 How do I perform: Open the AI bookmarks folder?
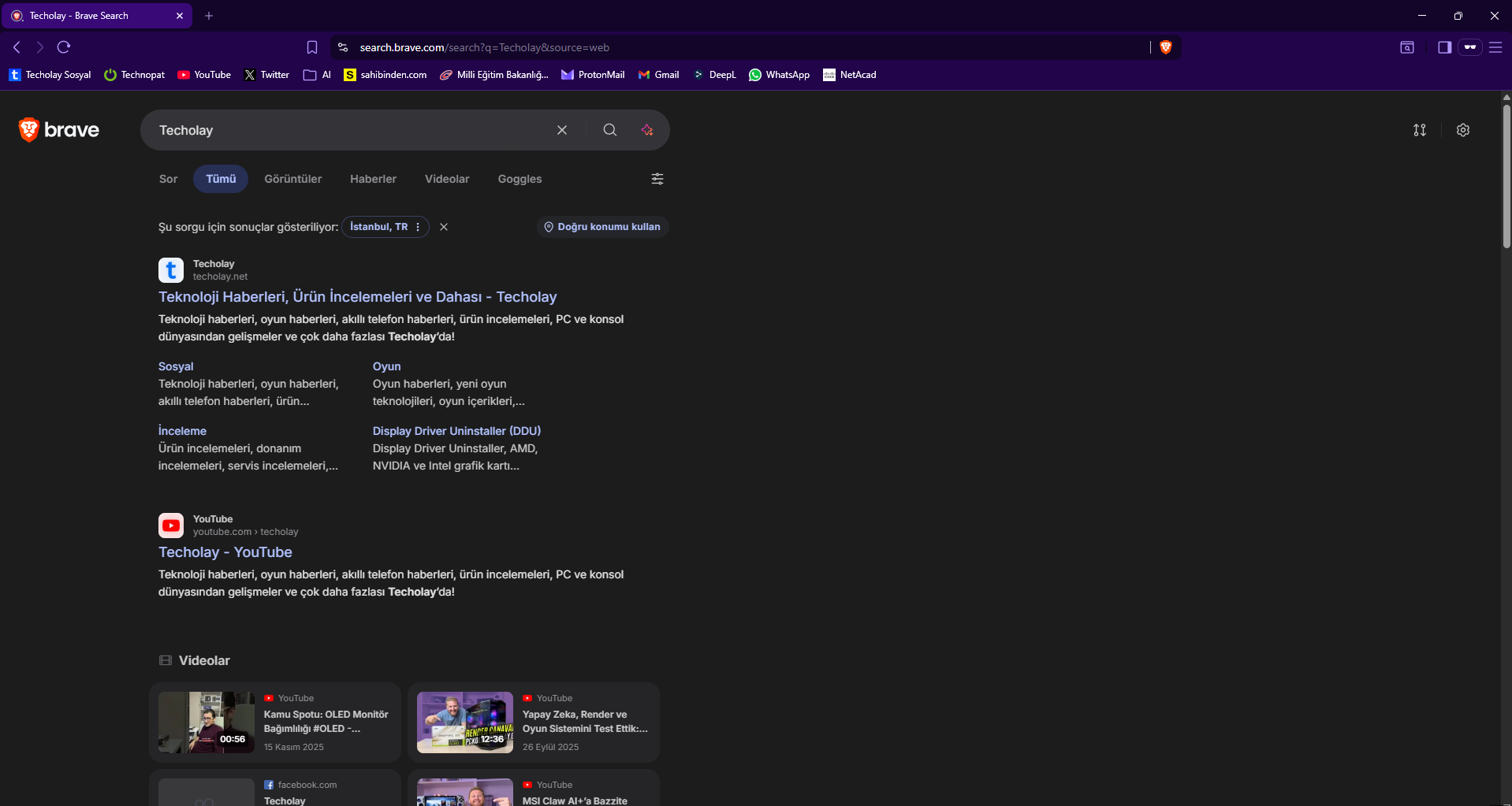pyautogui.click(x=317, y=75)
